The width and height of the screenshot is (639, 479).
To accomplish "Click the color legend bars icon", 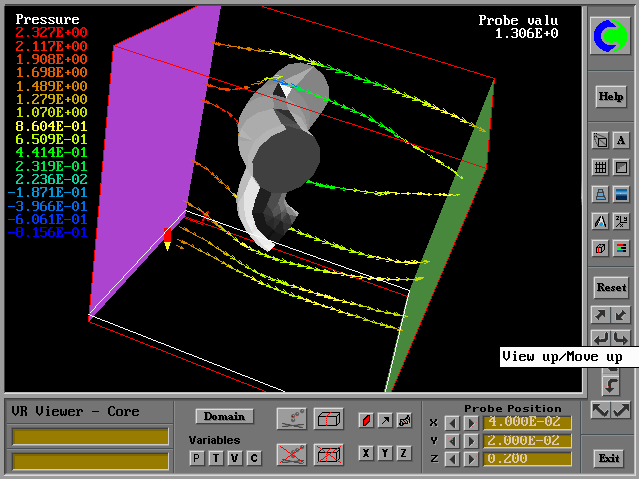I will [621, 247].
